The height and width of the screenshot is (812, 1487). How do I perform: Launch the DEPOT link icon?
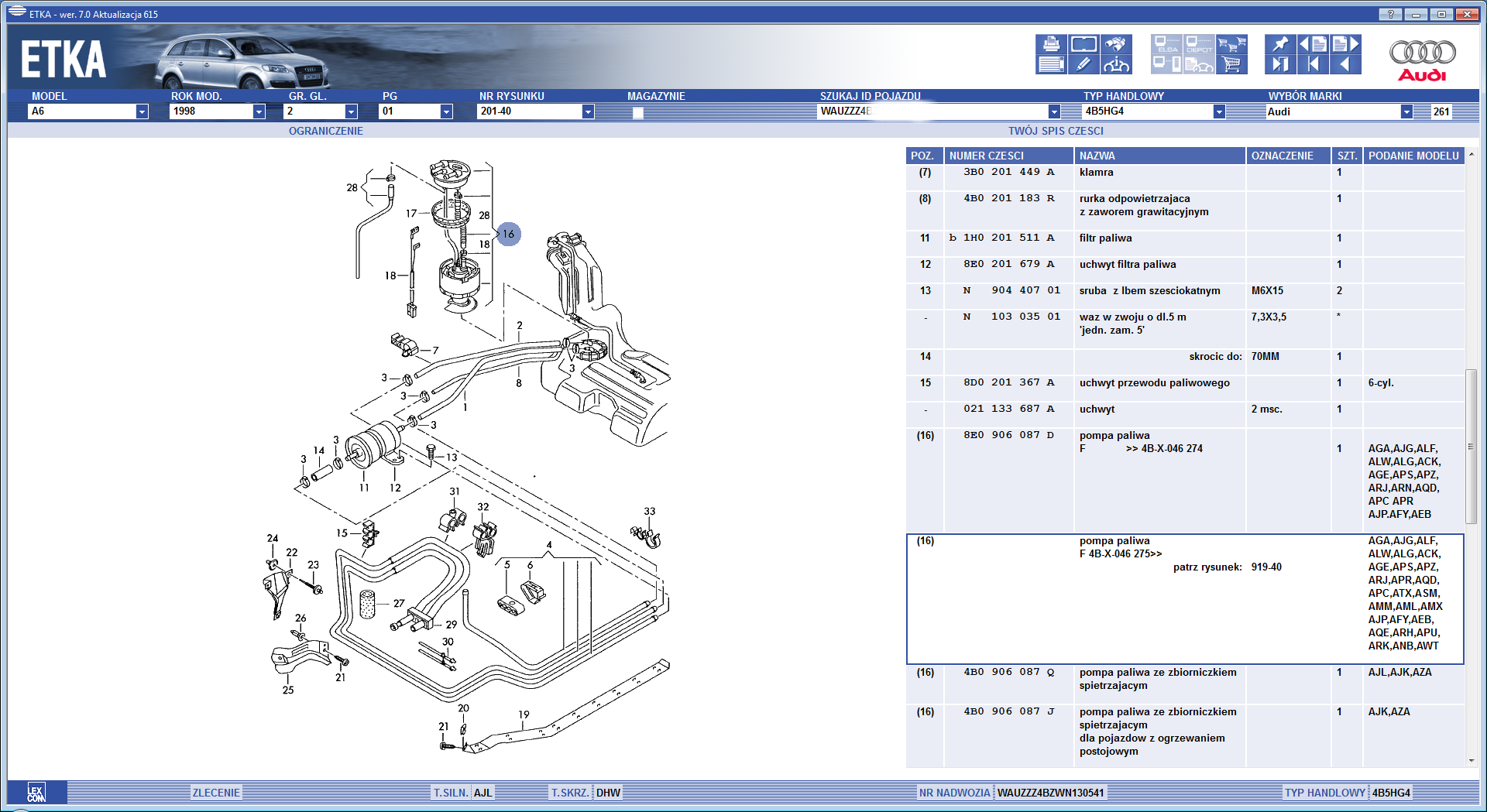point(1199,44)
